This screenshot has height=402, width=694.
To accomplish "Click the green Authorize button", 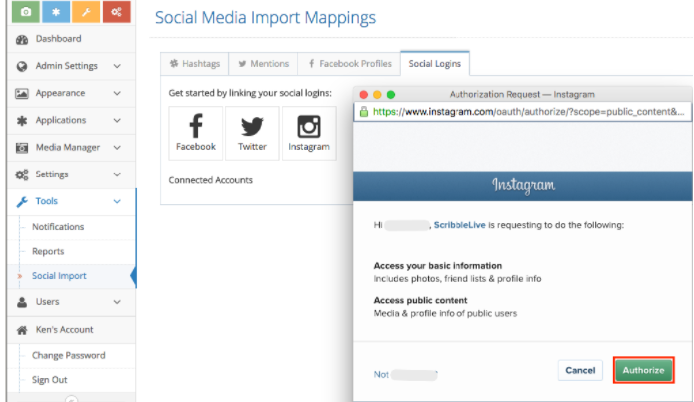I will pos(644,370).
